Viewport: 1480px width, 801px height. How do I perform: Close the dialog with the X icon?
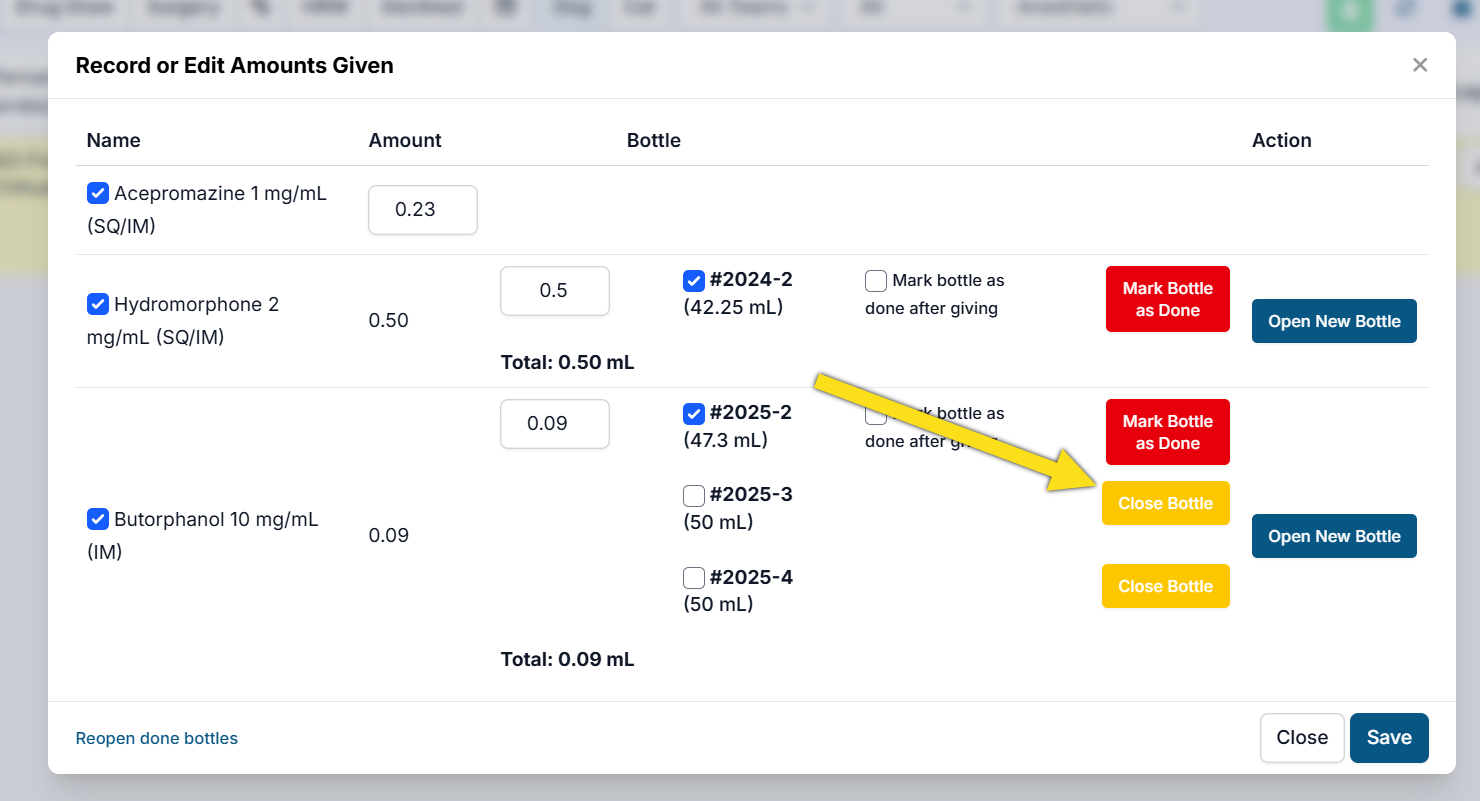click(x=1419, y=65)
